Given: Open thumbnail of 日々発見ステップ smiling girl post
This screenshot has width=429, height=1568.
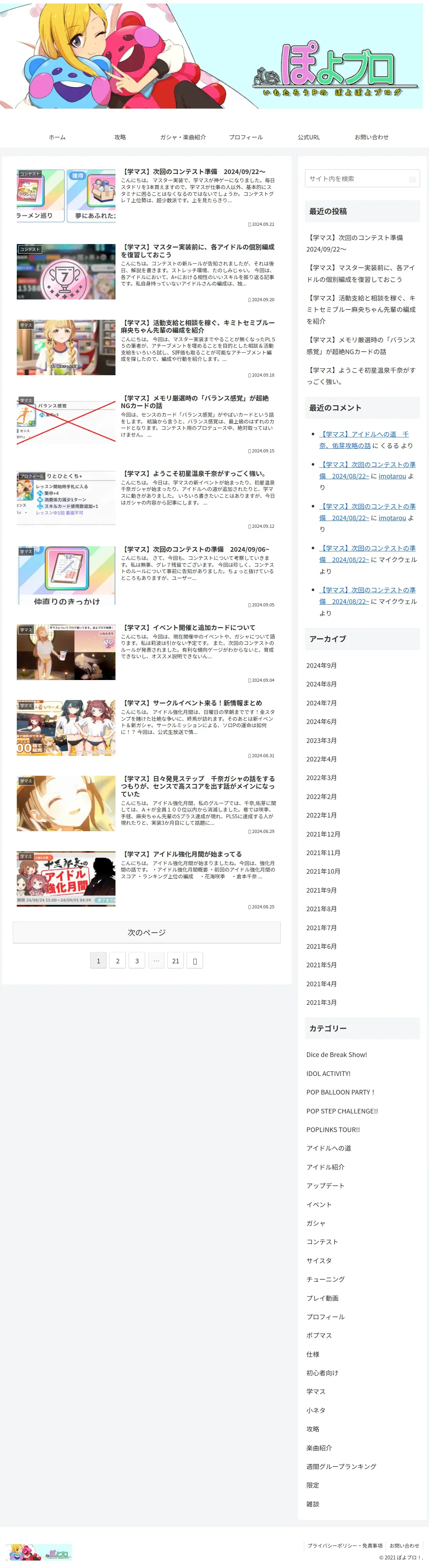Looking at the screenshot, I should 66,803.
